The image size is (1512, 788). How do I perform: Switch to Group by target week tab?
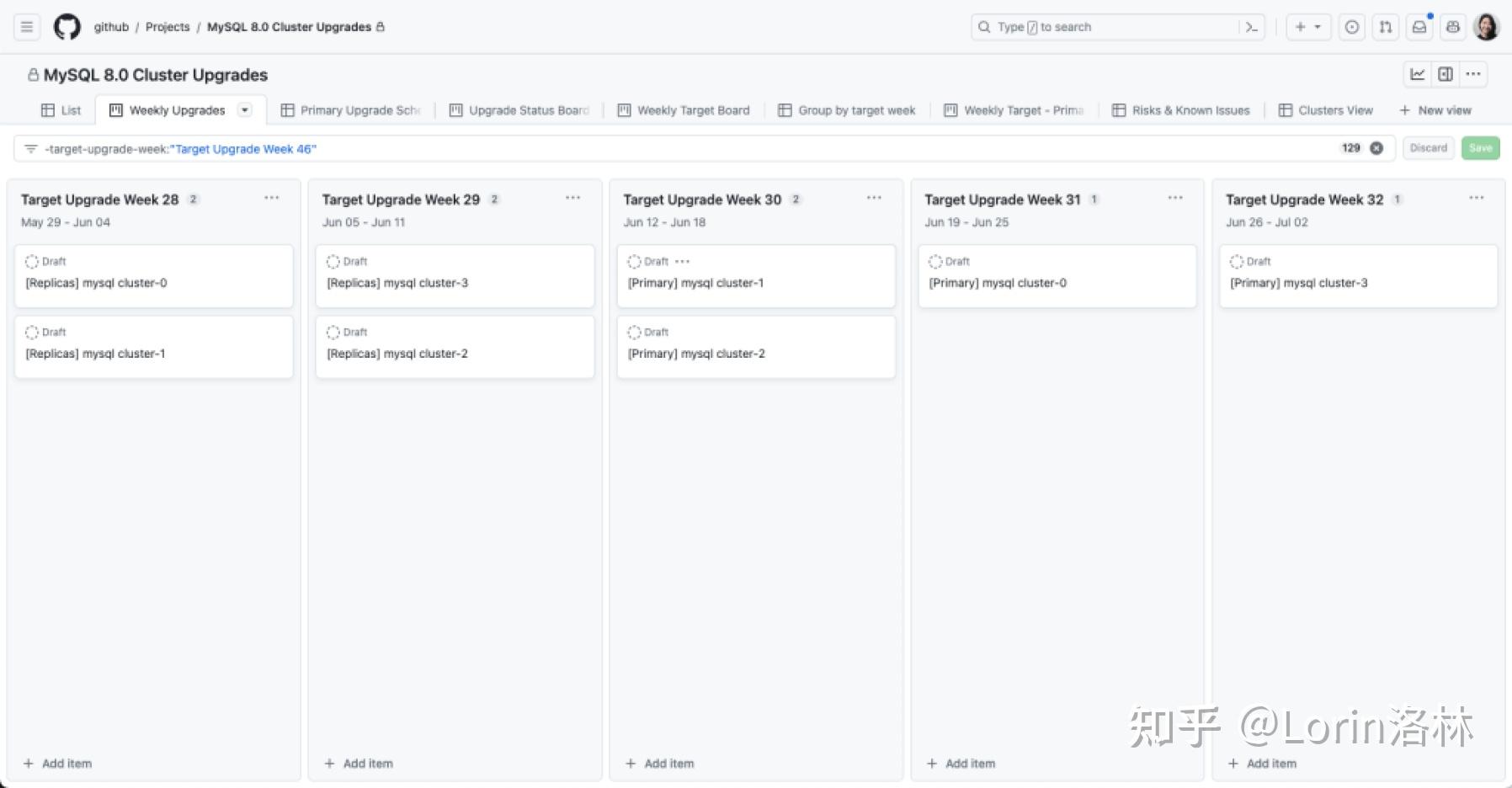pos(847,110)
